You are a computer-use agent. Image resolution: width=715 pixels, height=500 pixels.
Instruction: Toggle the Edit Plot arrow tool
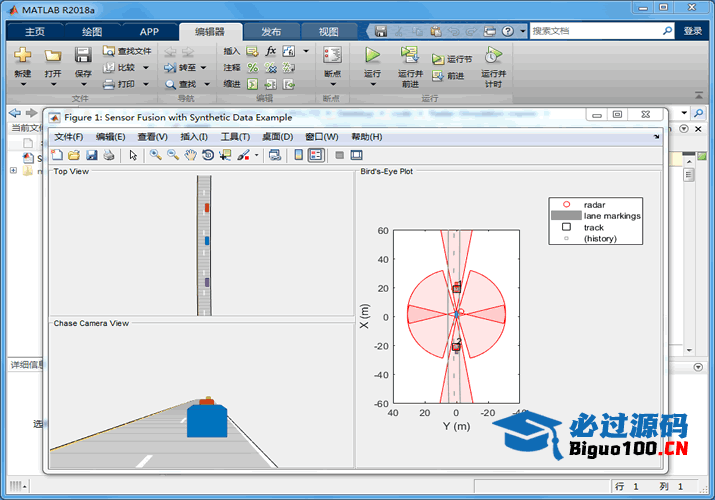pyautogui.click(x=133, y=155)
